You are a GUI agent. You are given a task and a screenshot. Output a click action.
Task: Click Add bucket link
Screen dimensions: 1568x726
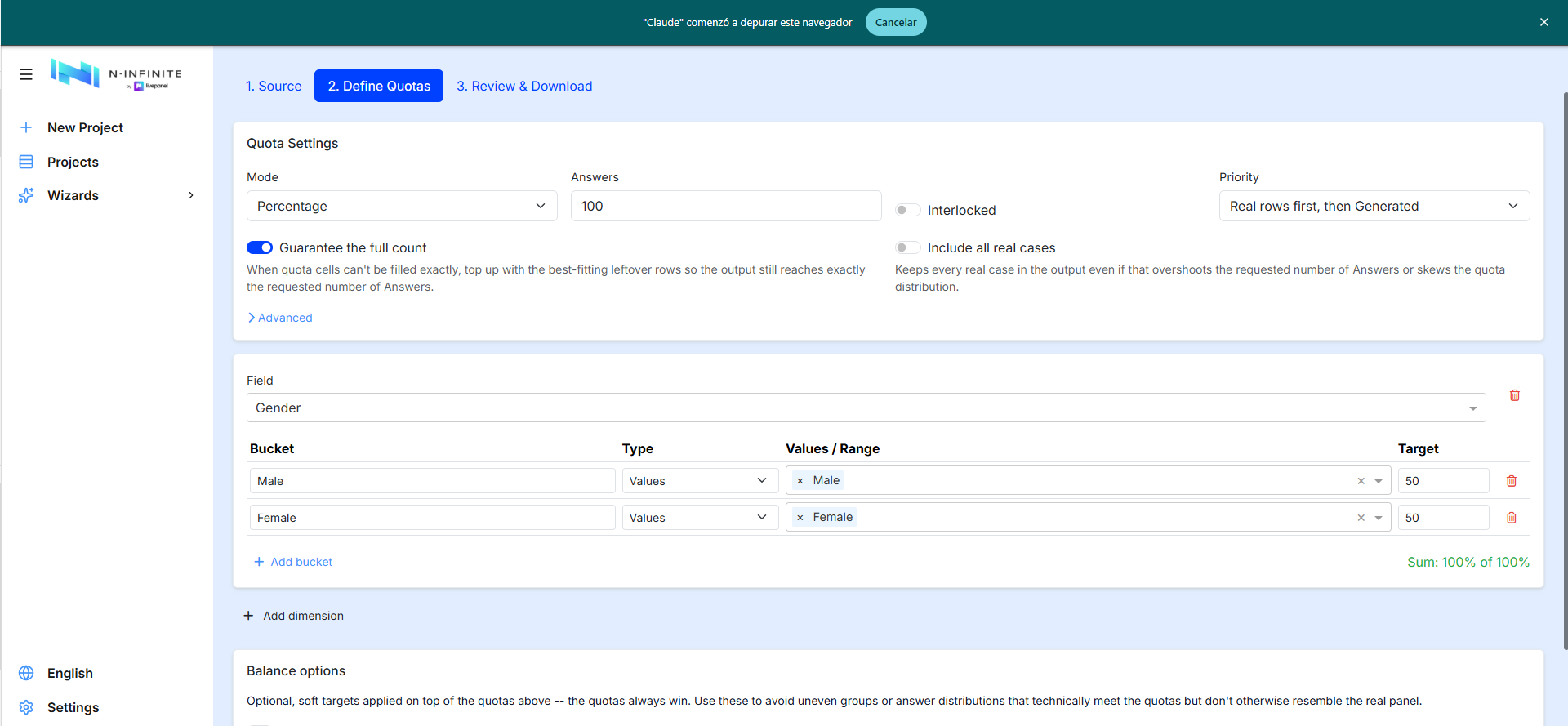293,562
